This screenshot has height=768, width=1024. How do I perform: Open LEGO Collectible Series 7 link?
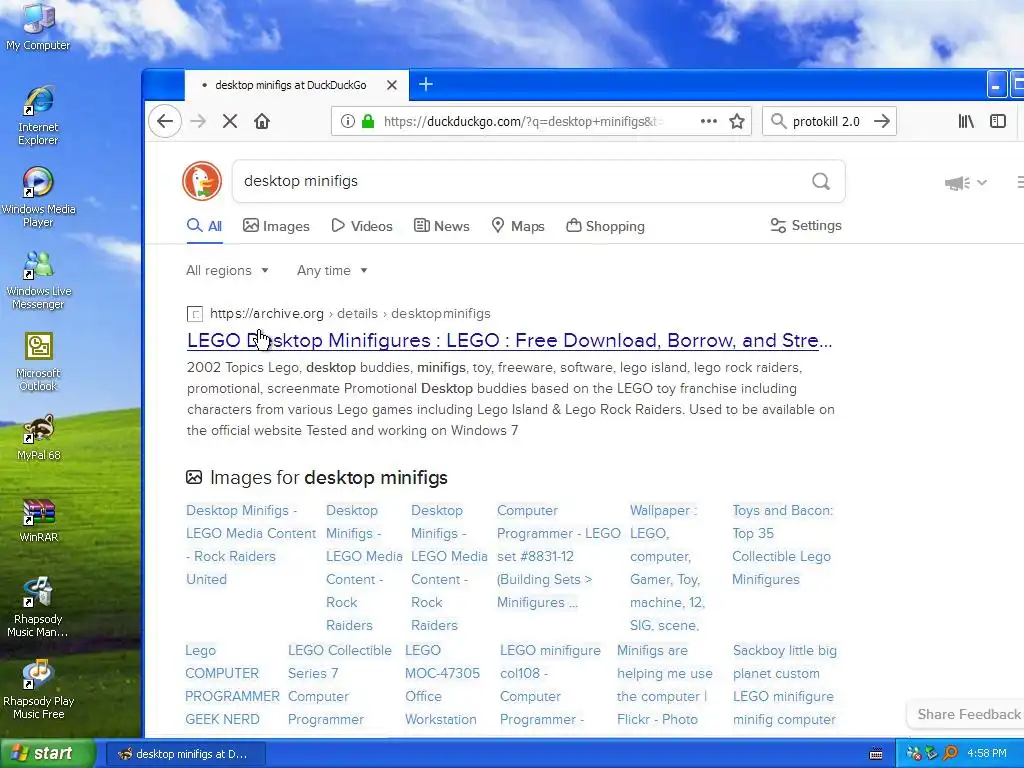pos(340,684)
